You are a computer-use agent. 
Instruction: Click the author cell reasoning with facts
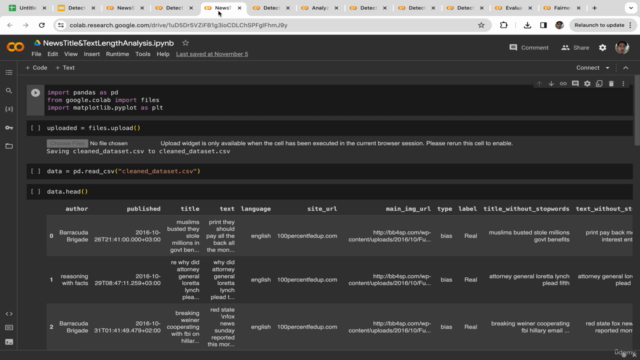pos(74,280)
